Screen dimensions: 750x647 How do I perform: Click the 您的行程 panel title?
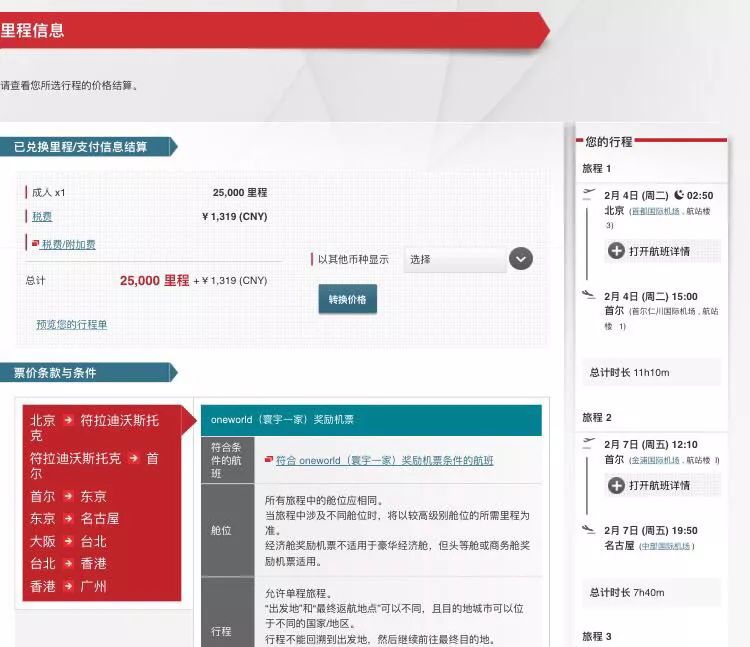pyautogui.click(x=609, y=142)
